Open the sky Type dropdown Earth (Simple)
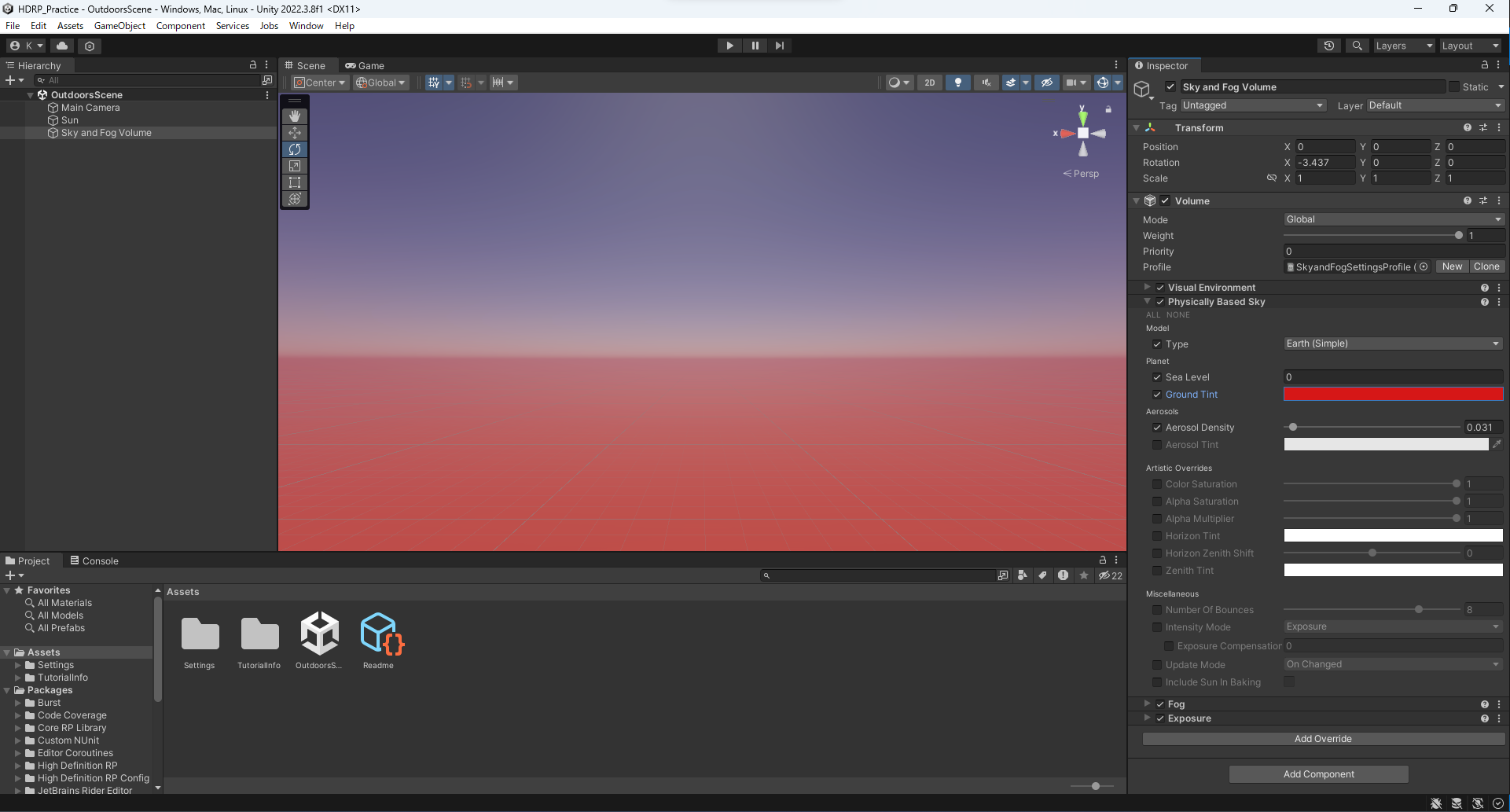The image size is (1510, 812). tap(1394, 344)
